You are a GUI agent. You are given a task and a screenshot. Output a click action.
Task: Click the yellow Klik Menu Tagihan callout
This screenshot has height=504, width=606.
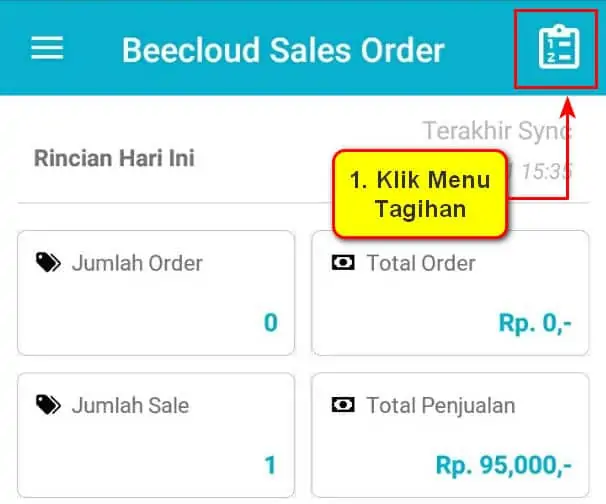tap(420, 194)
